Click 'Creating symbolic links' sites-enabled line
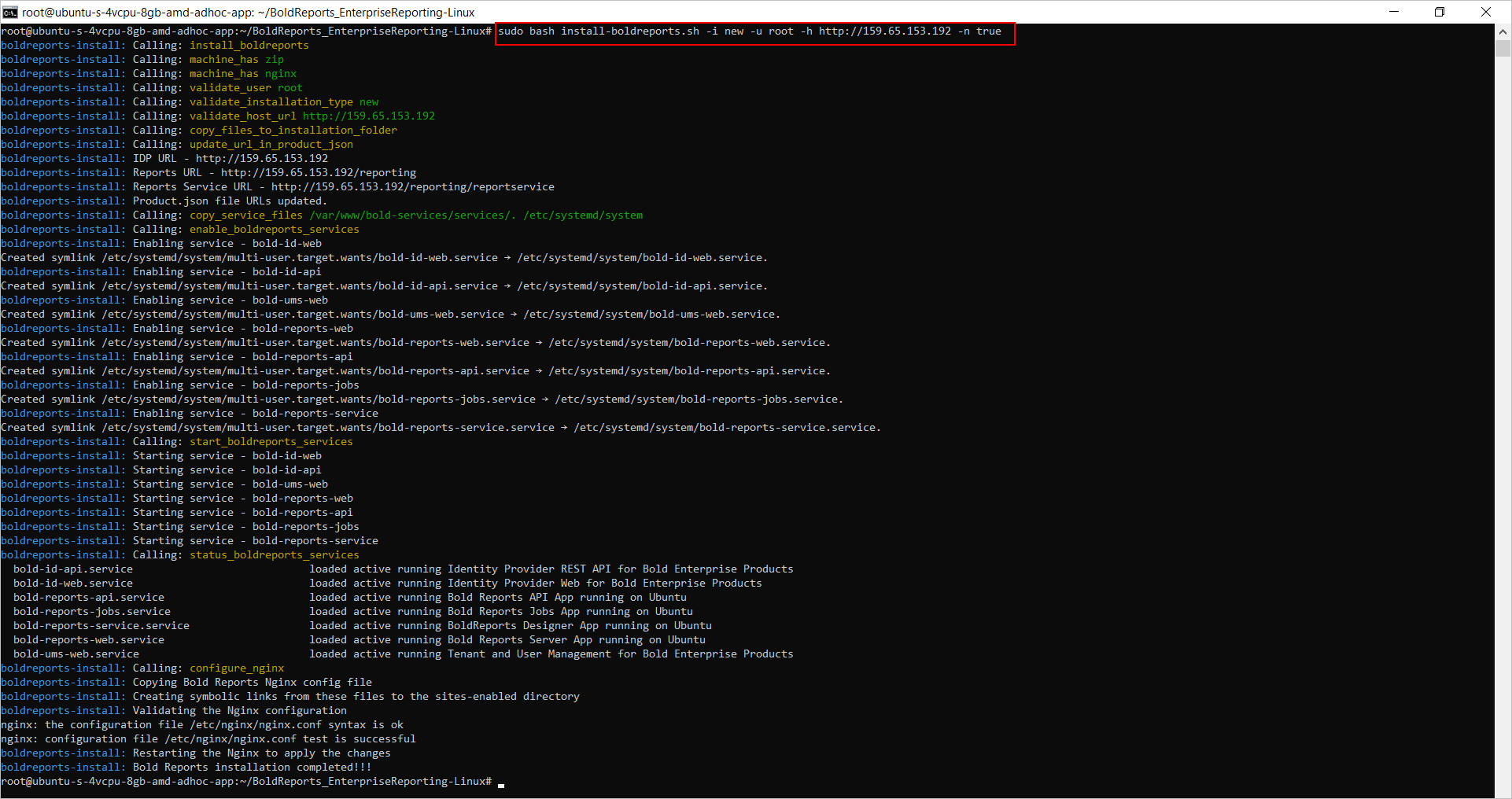Screen dimensions: 1512x799 point(290,697)
